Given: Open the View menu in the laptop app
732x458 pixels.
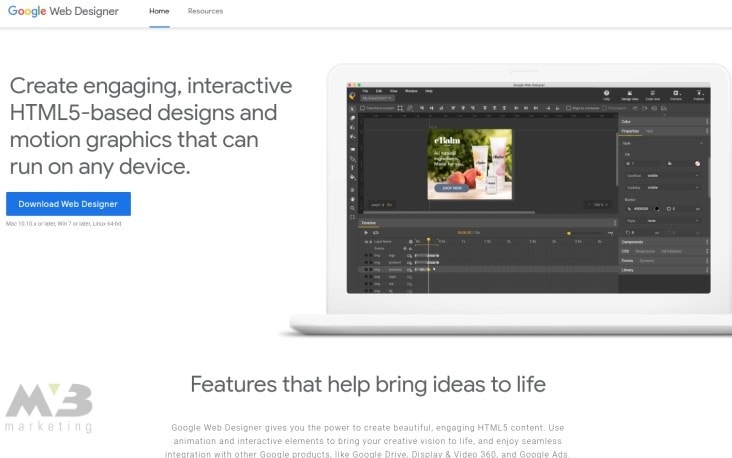Looking at the screenshot, I should click(394, 91).
